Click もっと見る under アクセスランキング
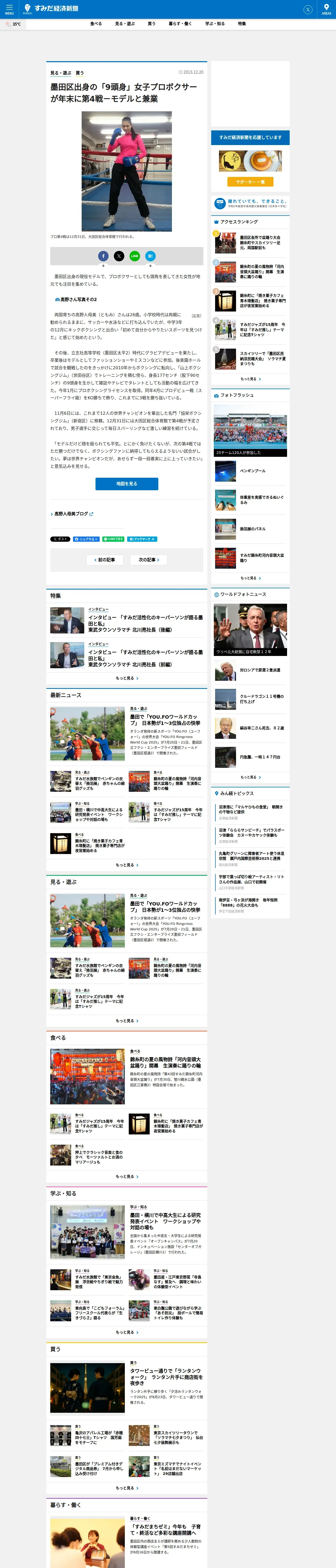Screen dimensions: 336x1568 tap(250, 379)
